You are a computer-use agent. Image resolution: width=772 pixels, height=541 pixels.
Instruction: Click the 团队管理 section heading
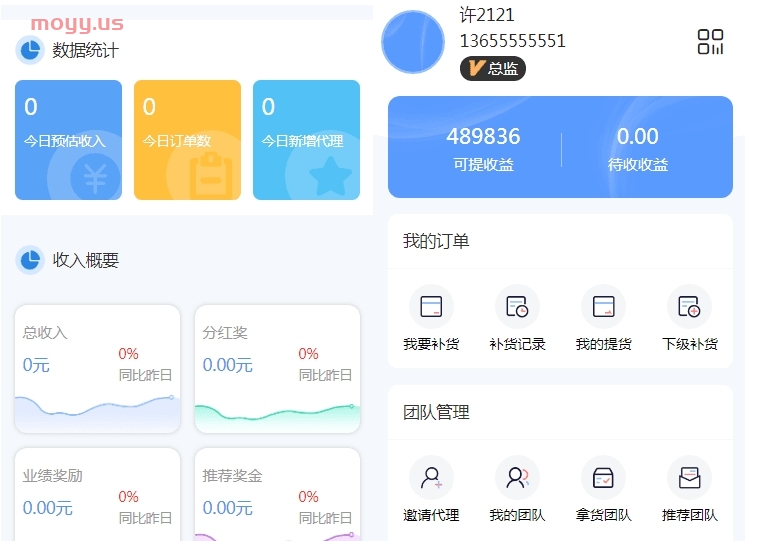(436, 412)
